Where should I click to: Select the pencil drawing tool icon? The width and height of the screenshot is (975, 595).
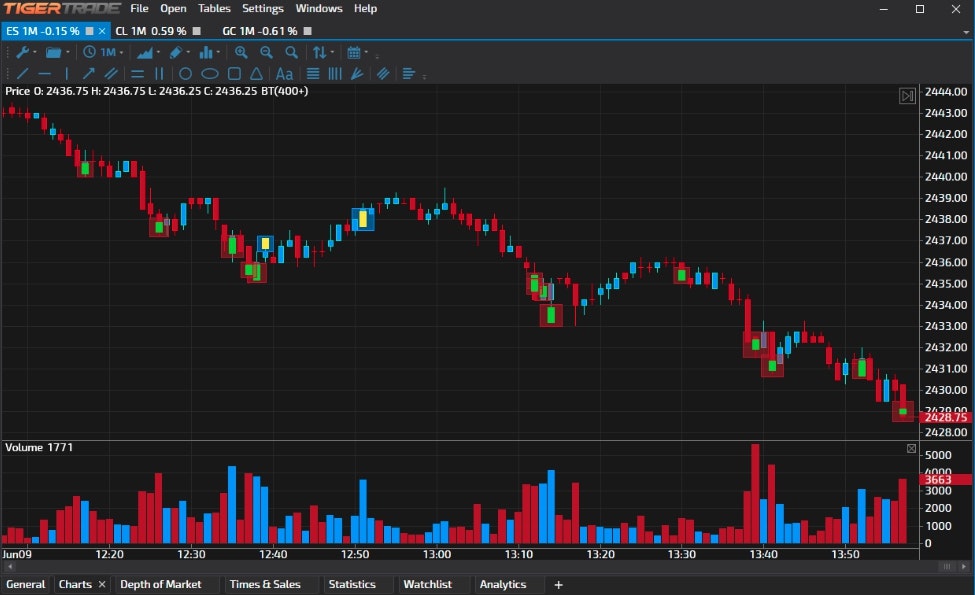175,52
